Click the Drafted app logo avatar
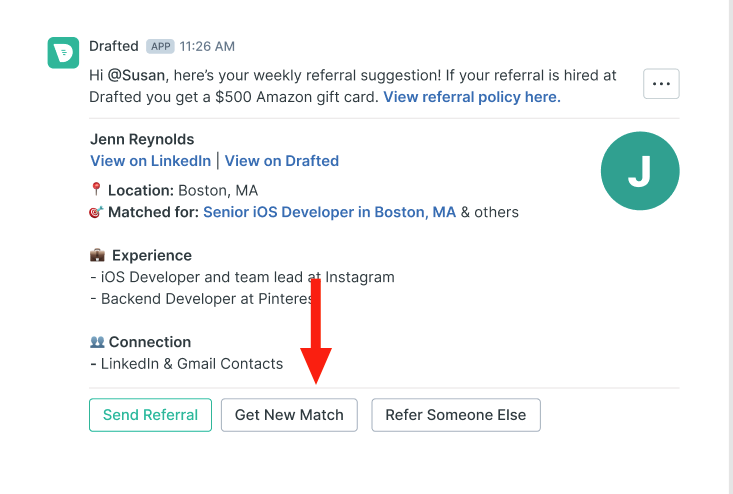 pos(63,53)
